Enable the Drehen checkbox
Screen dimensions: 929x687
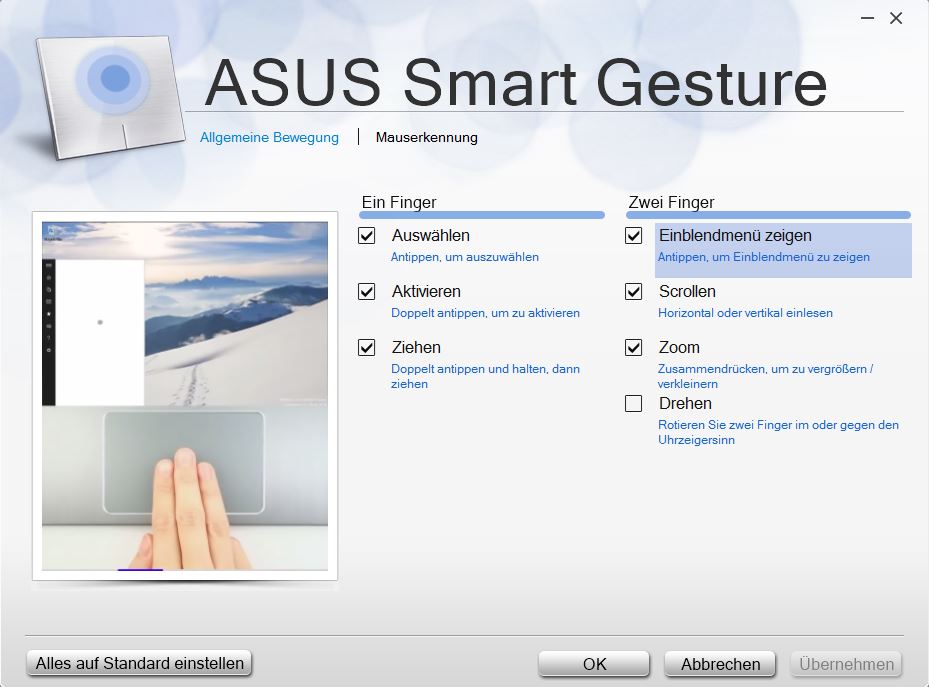click(x=633, y=403)
